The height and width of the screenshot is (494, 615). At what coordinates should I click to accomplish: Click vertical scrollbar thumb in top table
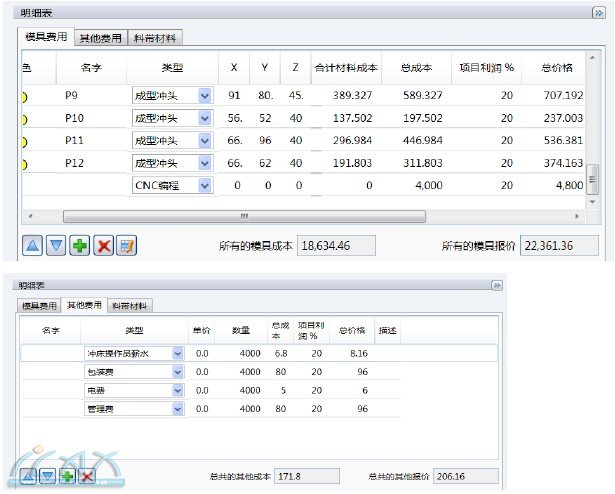click(592, 180)
